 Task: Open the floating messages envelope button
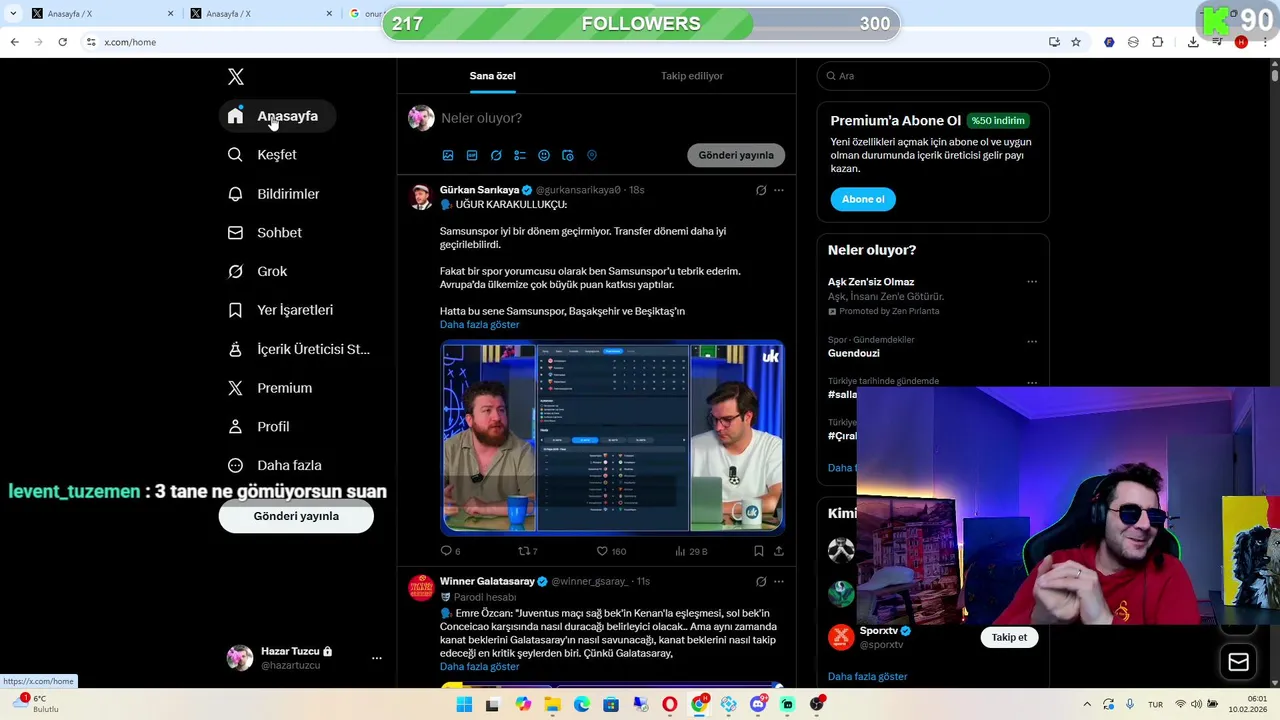[x=1238, y=662]
